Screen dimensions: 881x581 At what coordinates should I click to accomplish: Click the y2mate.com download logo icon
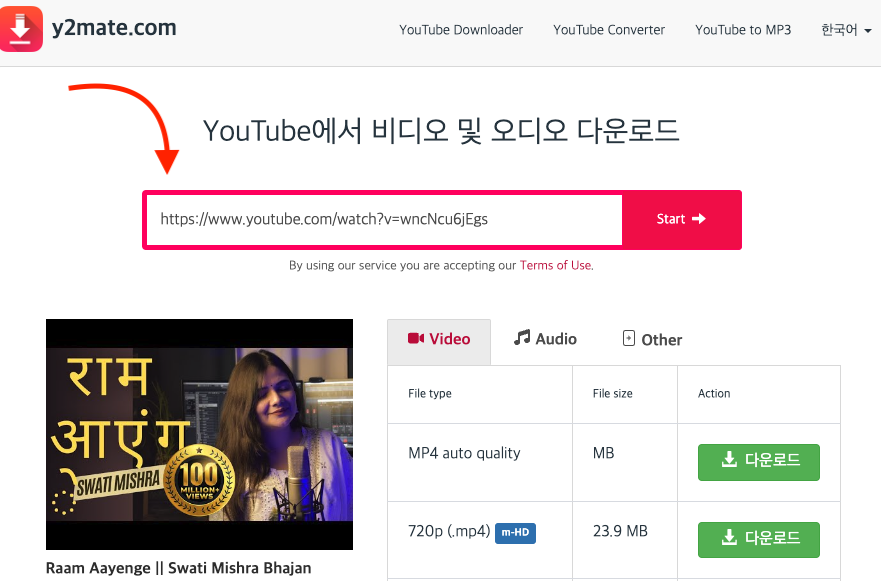22,28
